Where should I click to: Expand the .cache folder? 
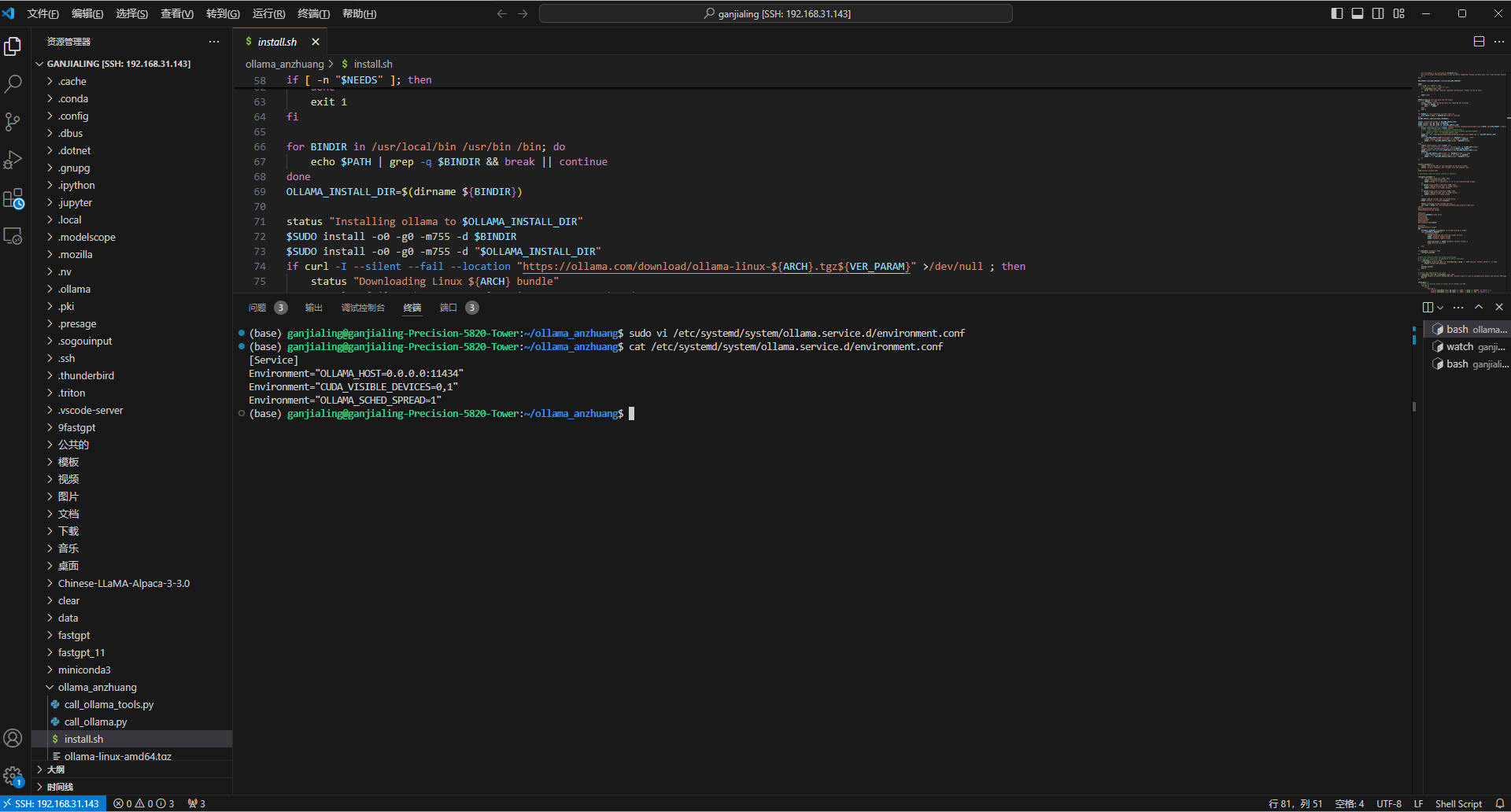coord(131,81)
